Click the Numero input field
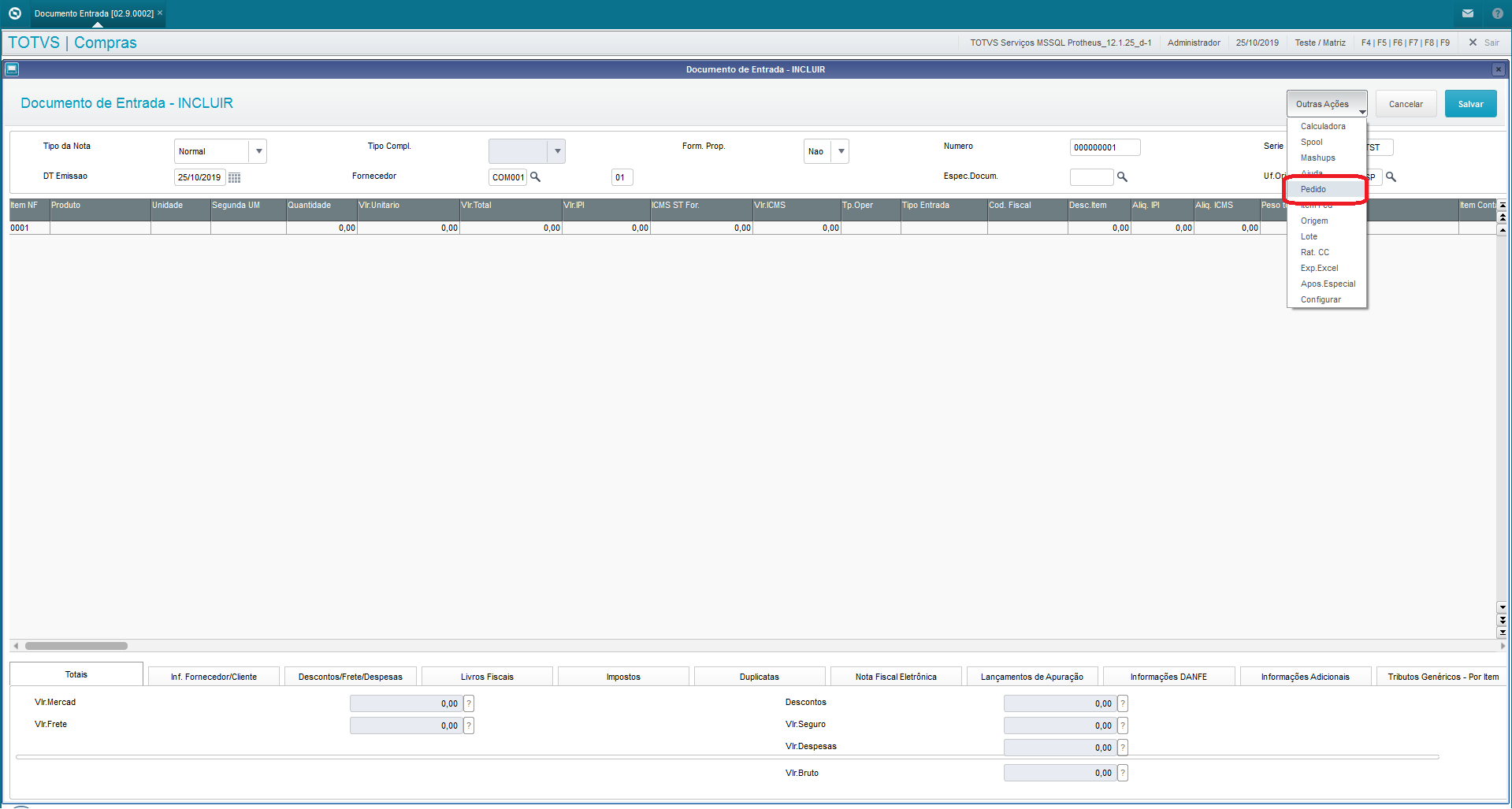The image size is (1512, 809). pos(1105,147)
